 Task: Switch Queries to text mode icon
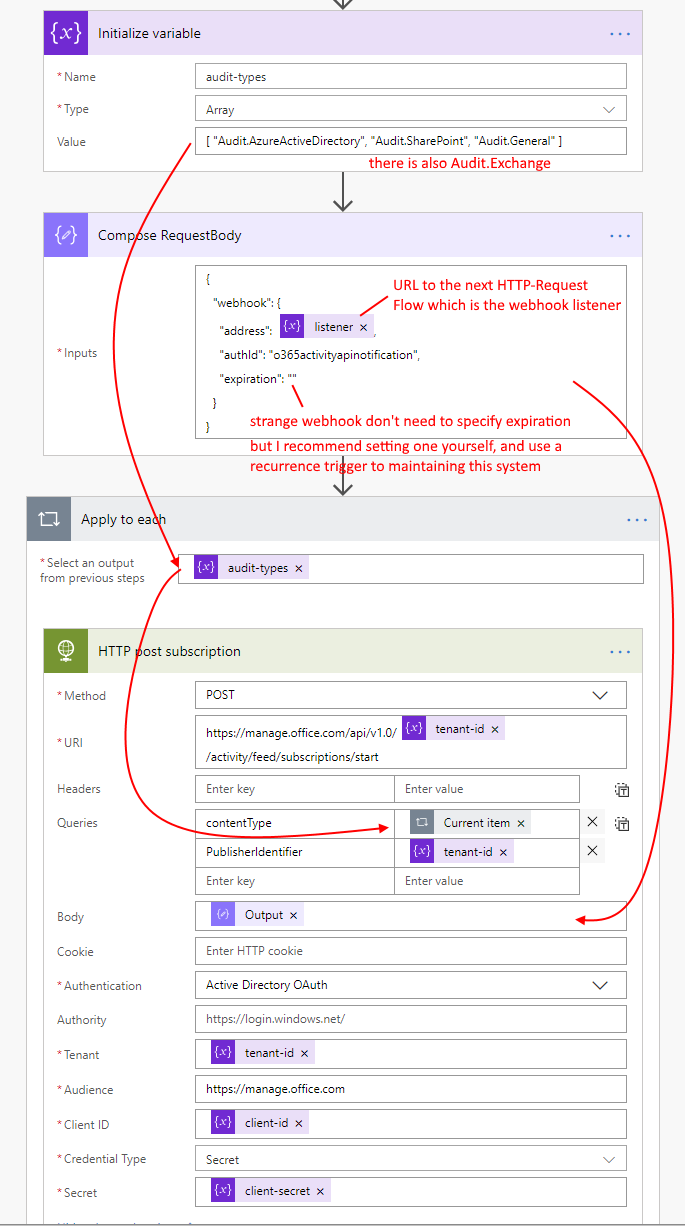click(x=622, y=824)
